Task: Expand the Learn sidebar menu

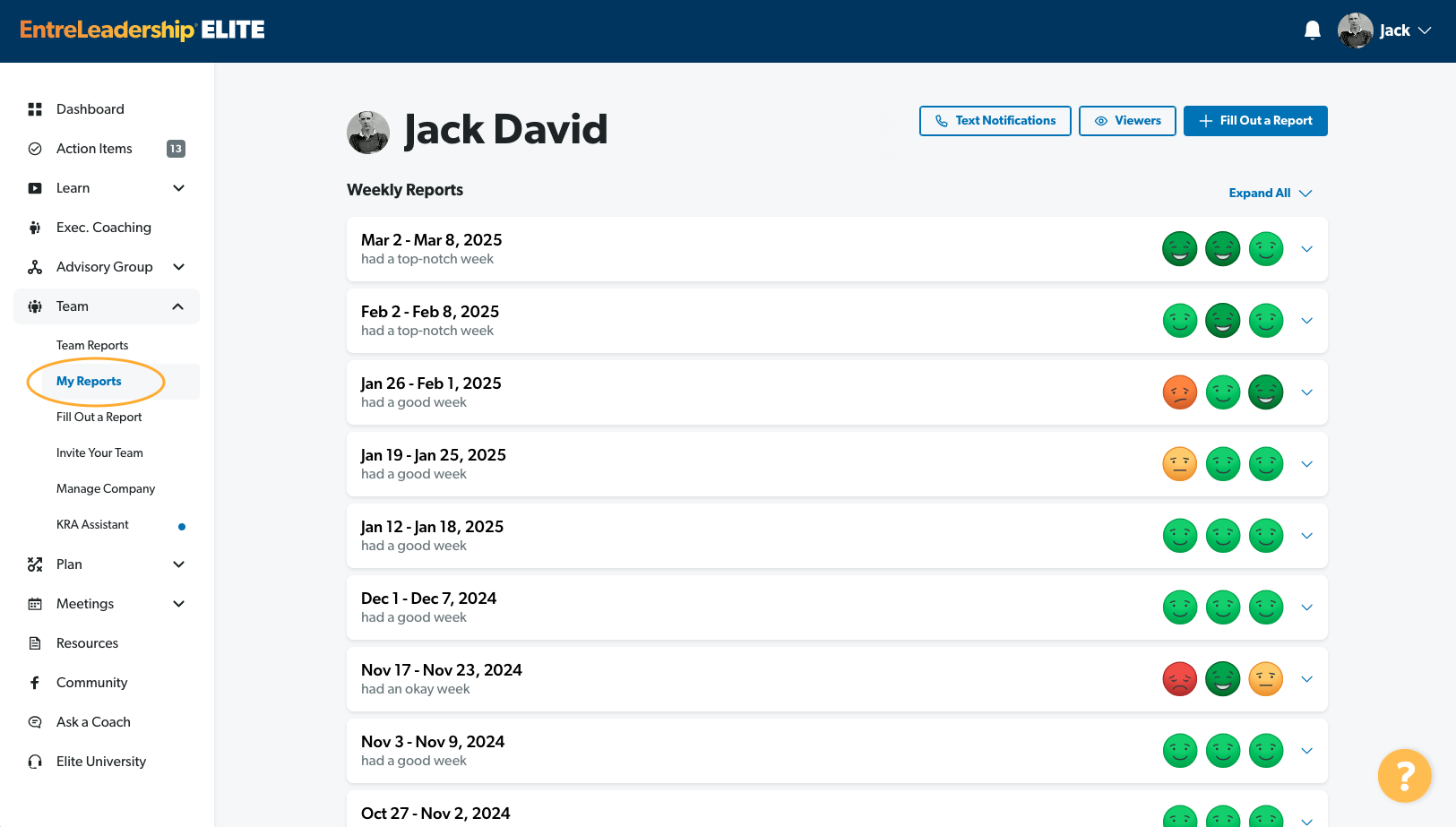Action: tap(178, 188)
